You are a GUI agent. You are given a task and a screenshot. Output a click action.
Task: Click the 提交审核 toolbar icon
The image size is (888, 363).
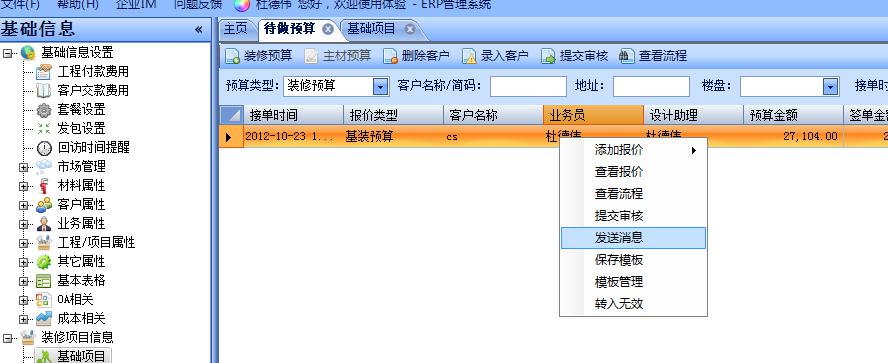pos(548,56)
